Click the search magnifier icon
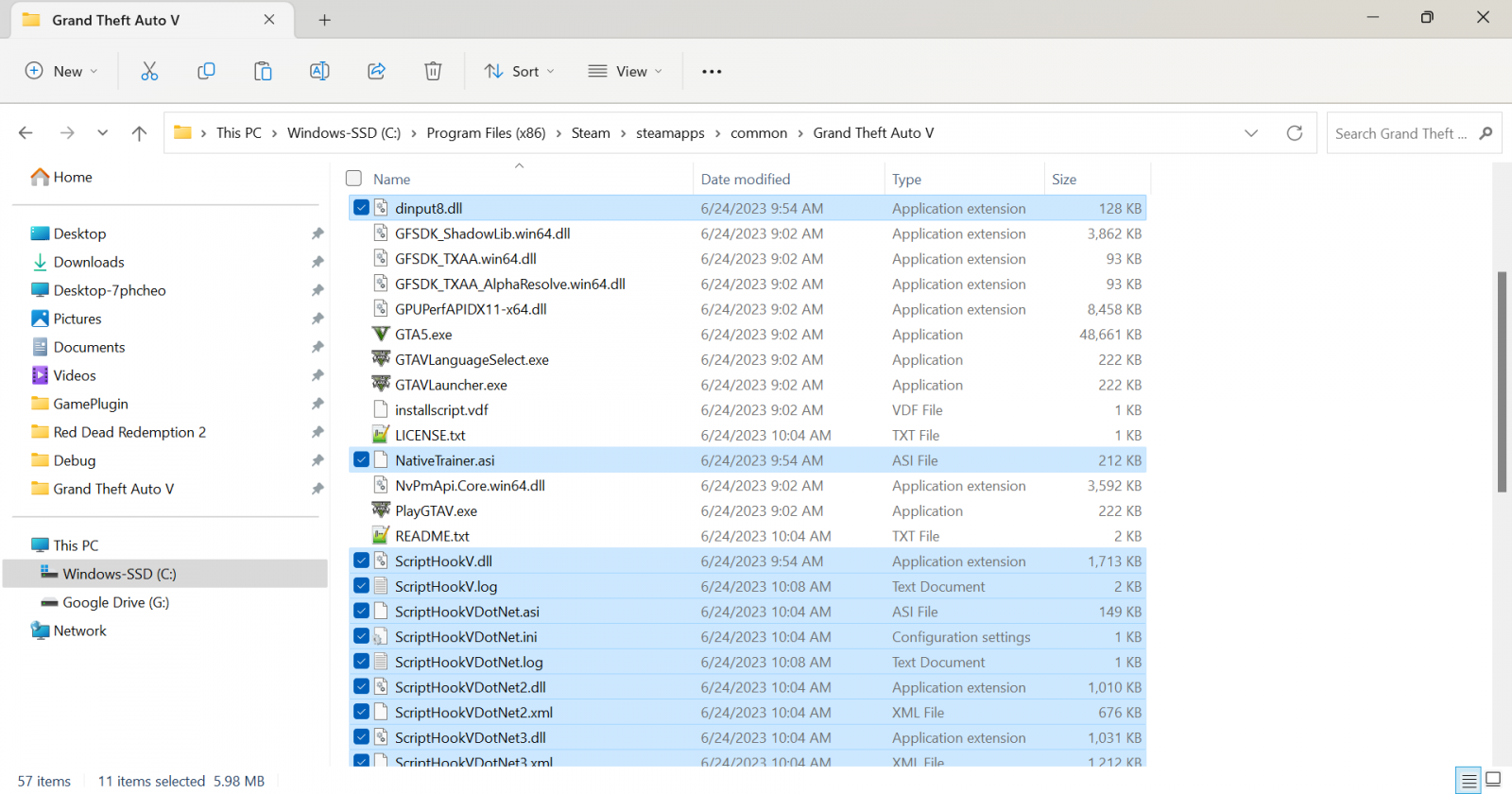The height and width of the screenshot is (794, 1512). pos(1486,133)
